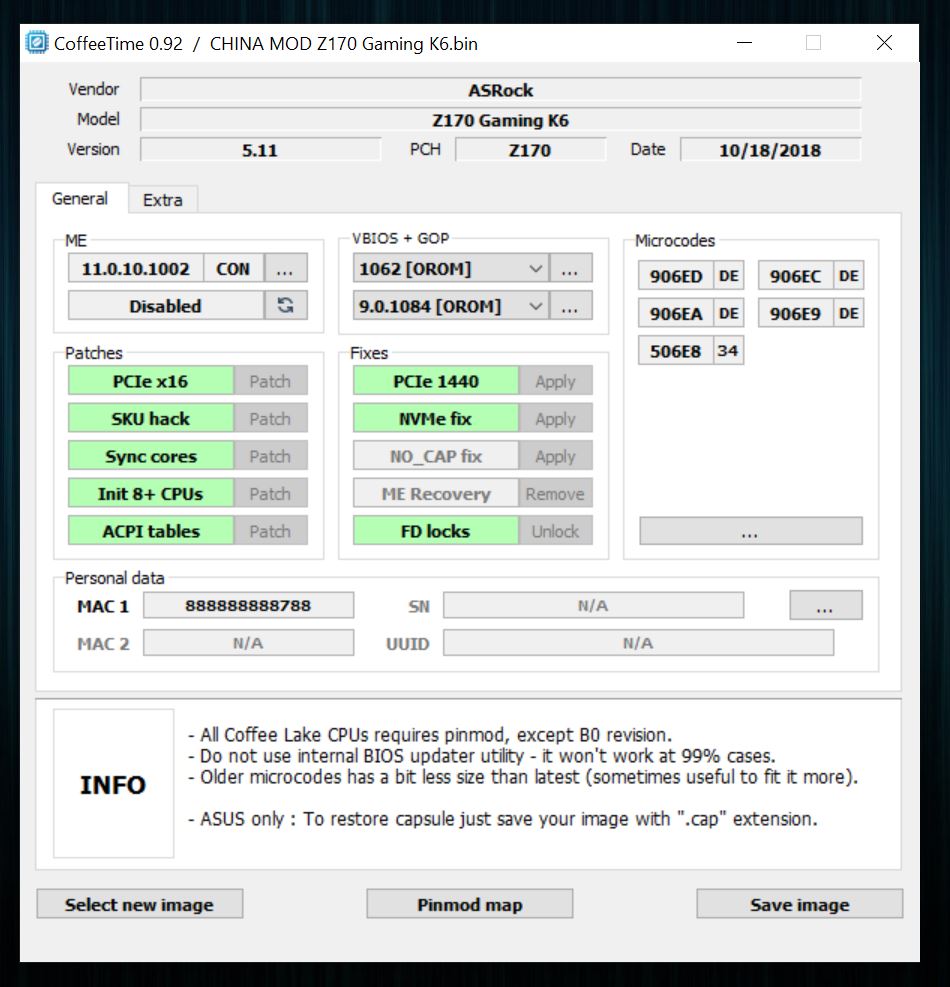
Task: Open the 9.0.1084 [OROM] GOP dropdown
Action: (x=451, y=306)
